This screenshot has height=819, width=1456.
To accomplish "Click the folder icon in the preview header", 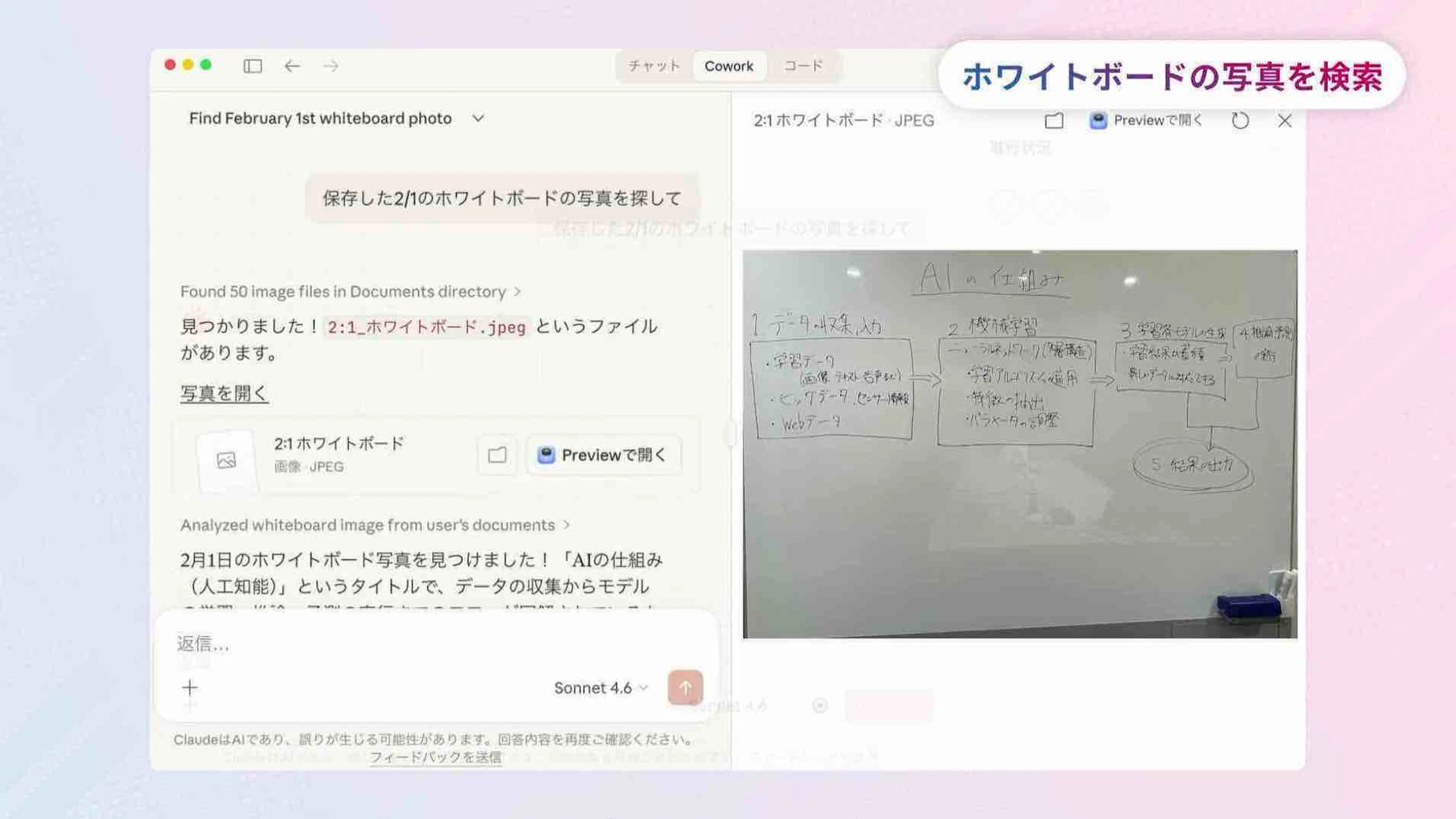I will click(x=1054, y=121).
